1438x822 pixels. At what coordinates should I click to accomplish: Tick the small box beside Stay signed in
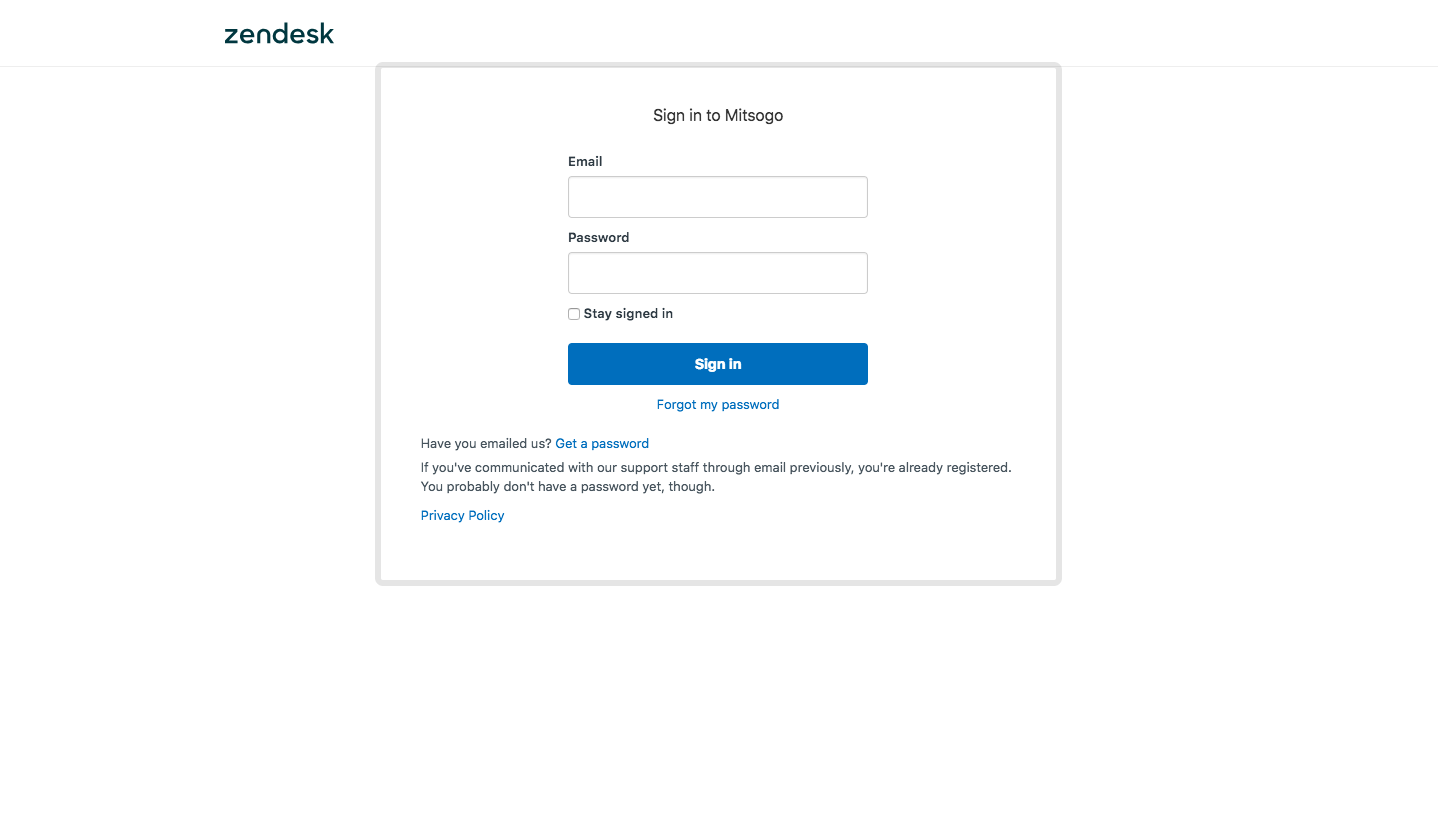(574, 314)
